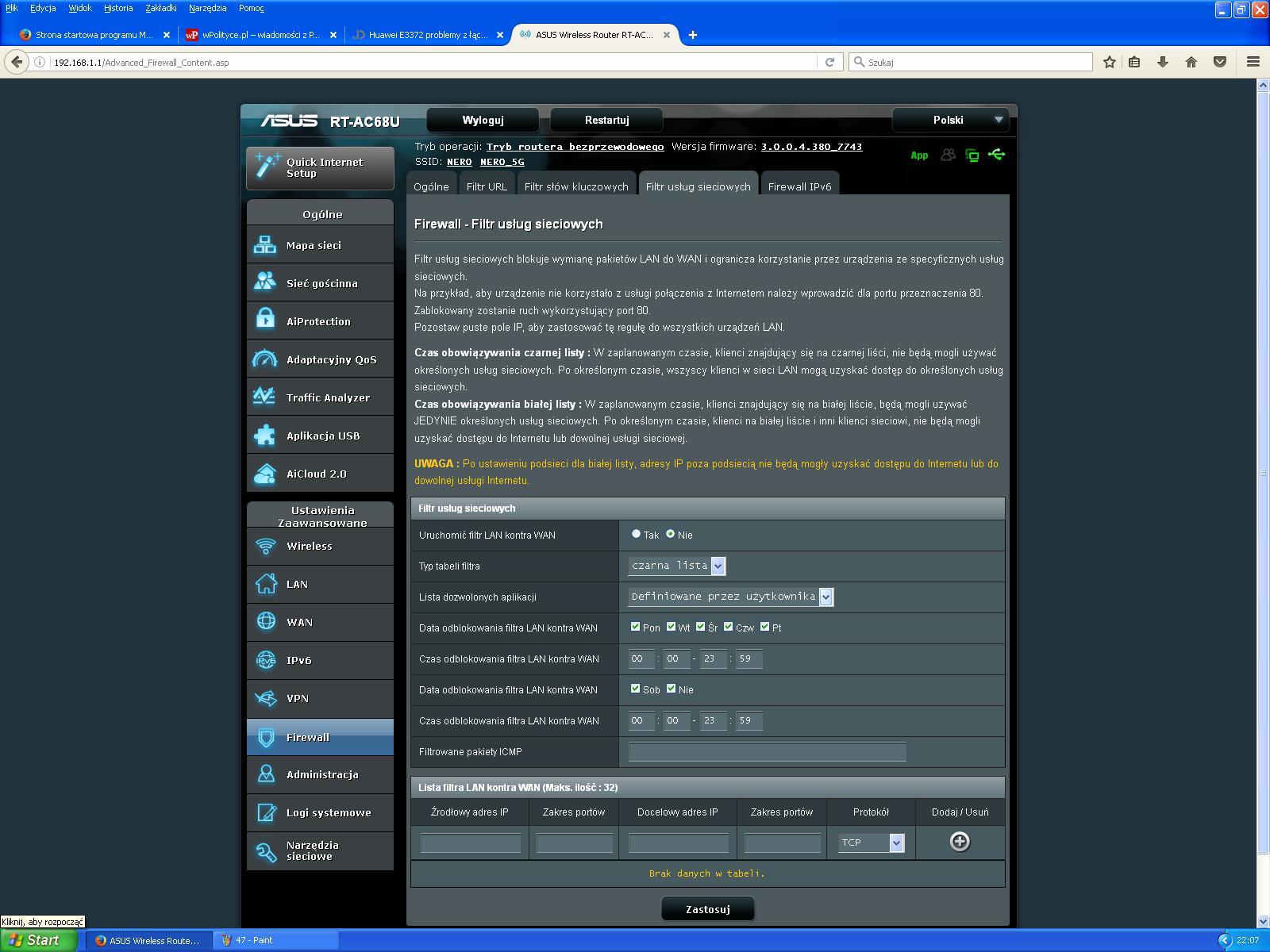Uncheck the Pon weekday checkbox

pos(635,627)
